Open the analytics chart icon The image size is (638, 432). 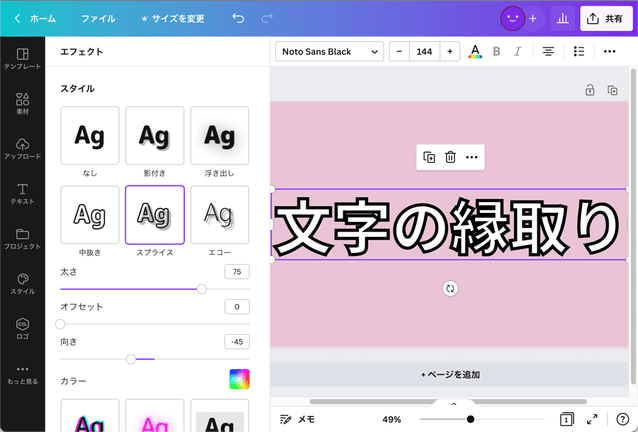click(x=563, y=18)
